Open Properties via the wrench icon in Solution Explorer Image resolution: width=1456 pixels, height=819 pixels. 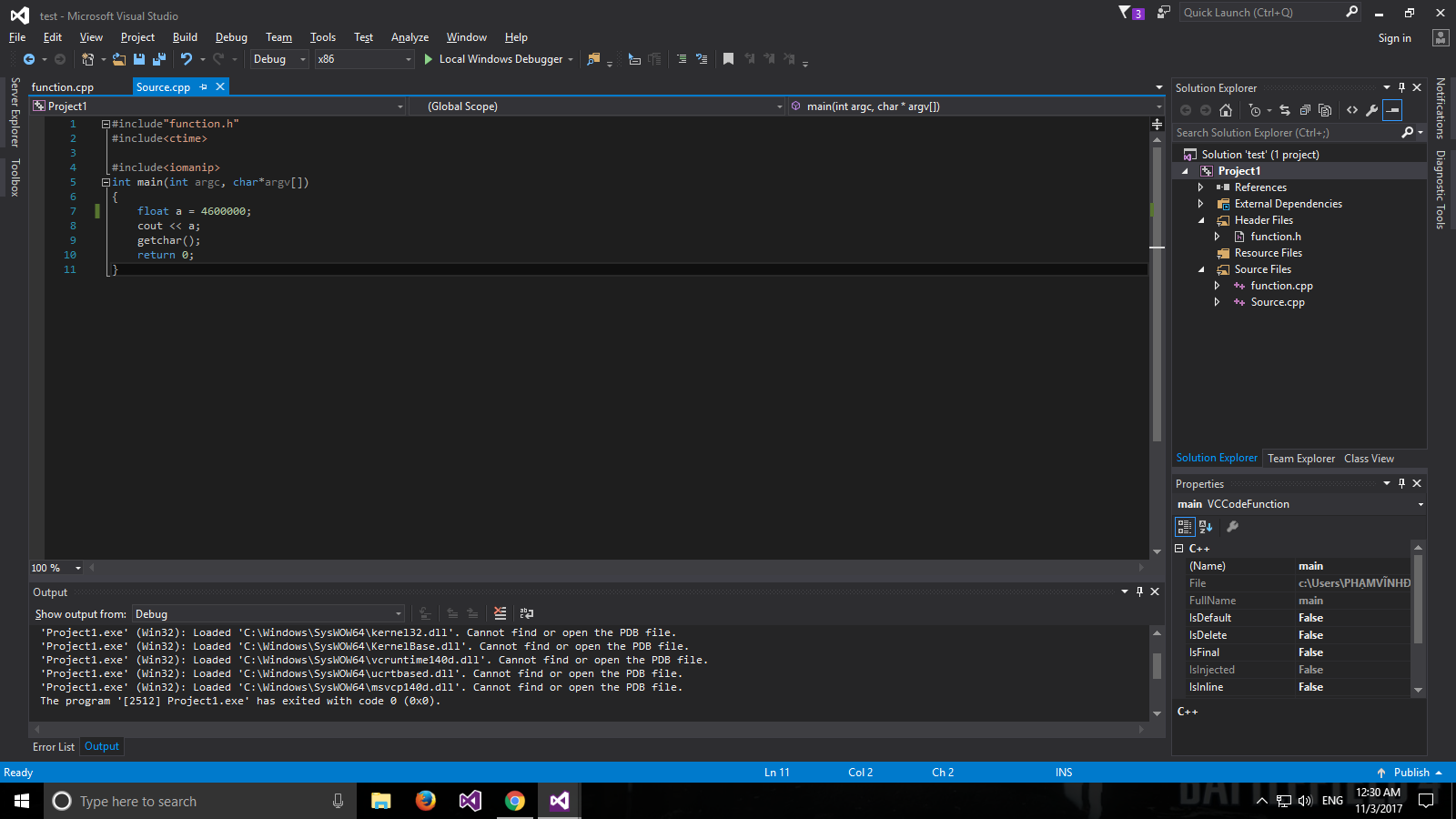pyautogui.click(x=1372, y=110)
